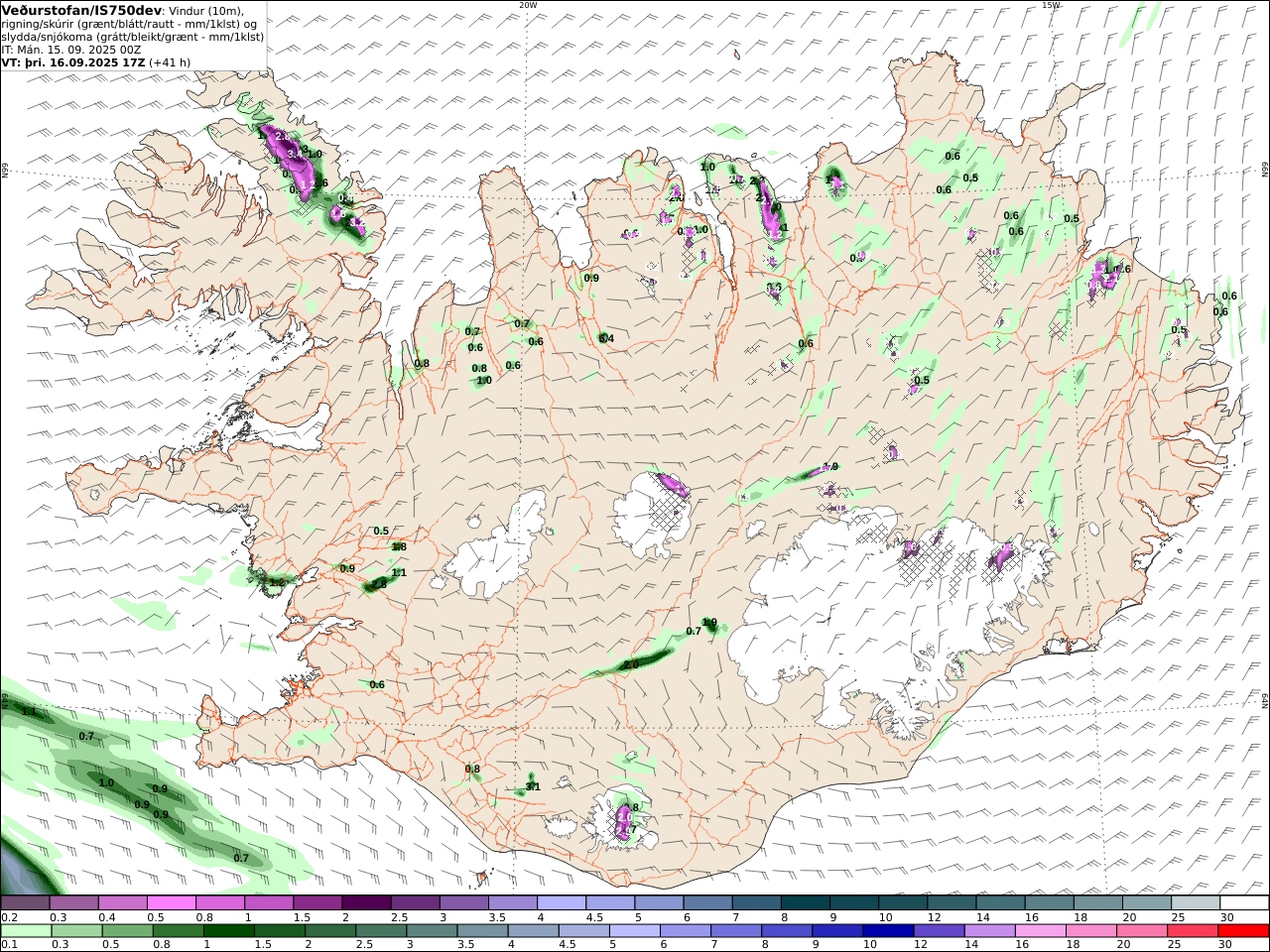Click the 3.1 precipitation value on the map
This screenshot has width=1270, height=952.
(x=533, y=786)
